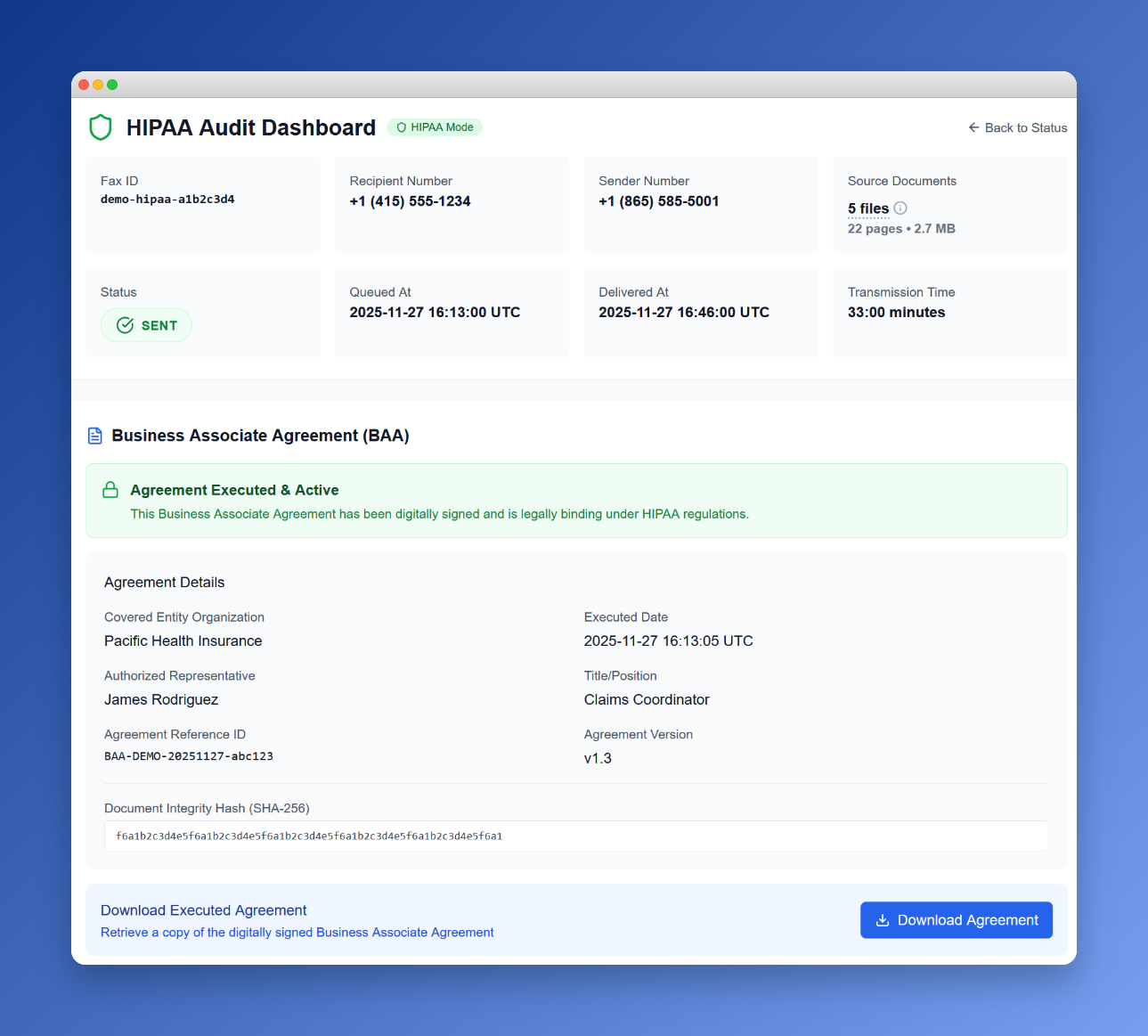The image size is (1148, 1036).
Task: Click the left arrow icon beside Back to Status
Action: click(x=973, y=127)
